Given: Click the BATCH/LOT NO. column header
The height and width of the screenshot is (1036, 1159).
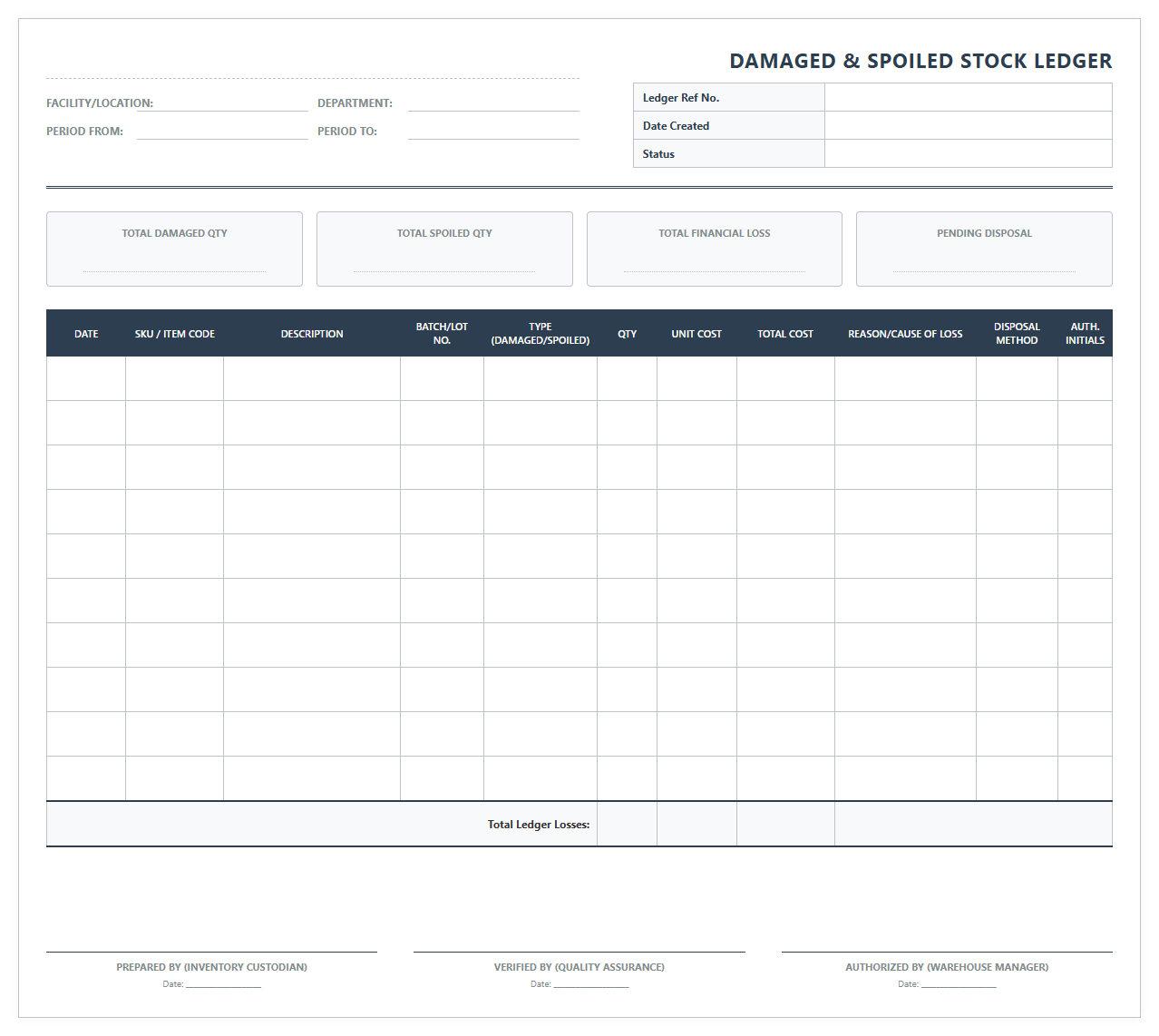Looking at the screenshot, I should (442, 334).
